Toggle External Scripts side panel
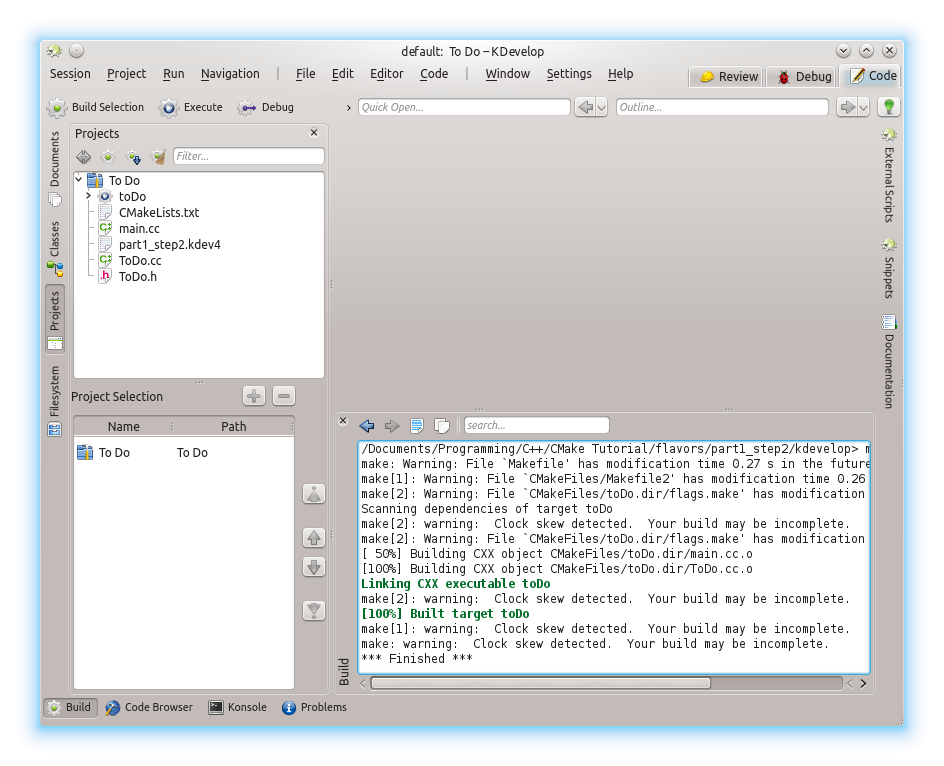 click(x=889, y=175)
